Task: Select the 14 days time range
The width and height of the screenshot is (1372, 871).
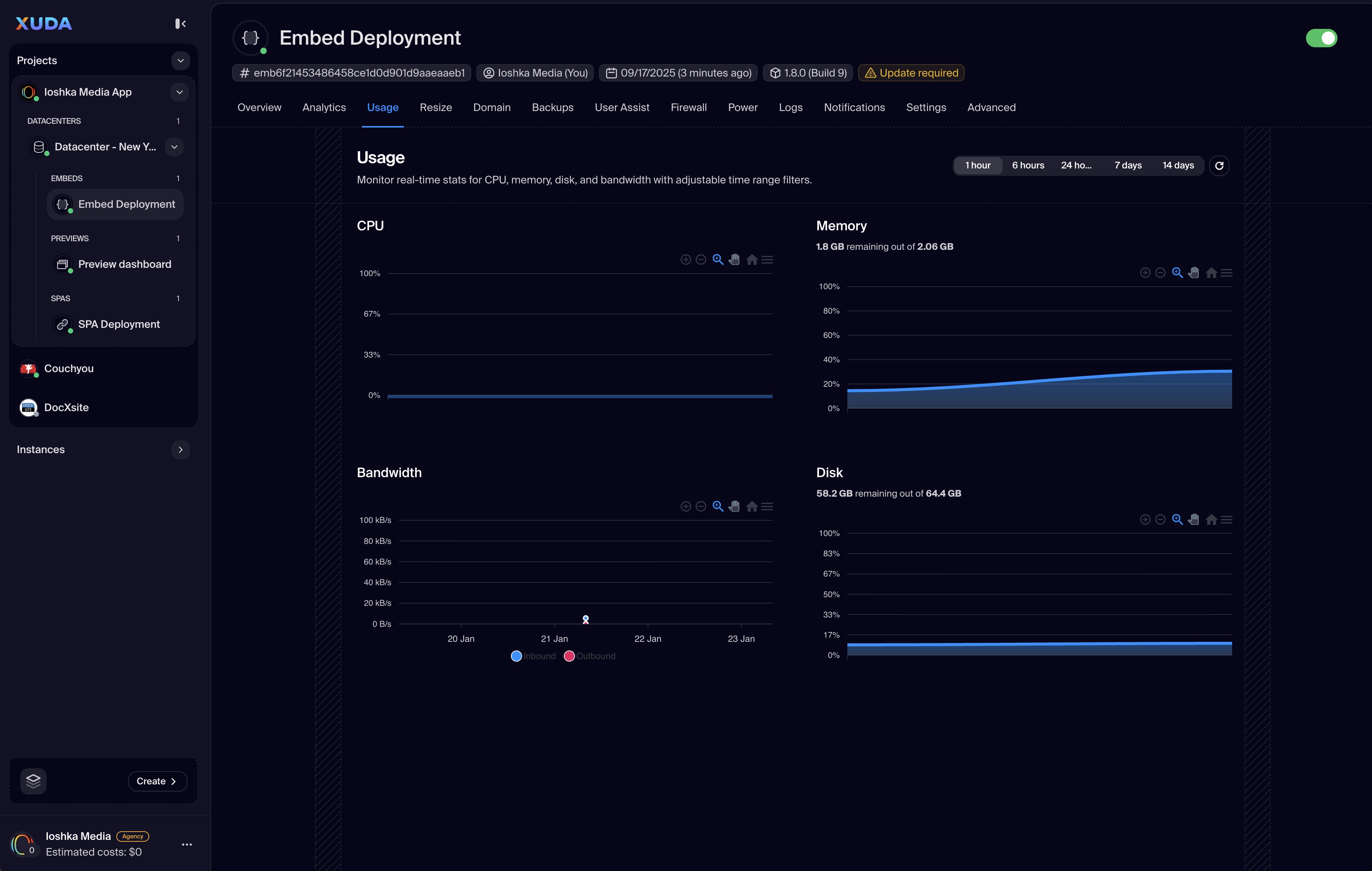Action: (1178, 166)
